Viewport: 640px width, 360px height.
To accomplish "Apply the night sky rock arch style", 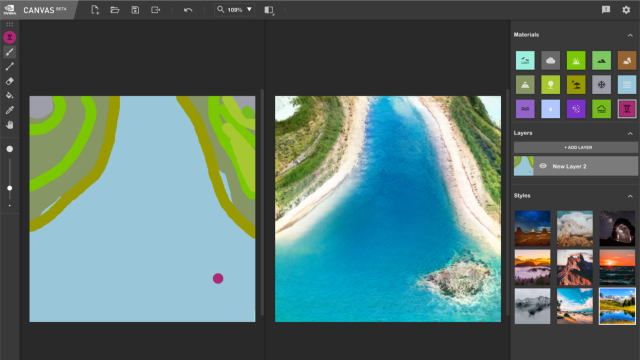I will coord(617,228).
